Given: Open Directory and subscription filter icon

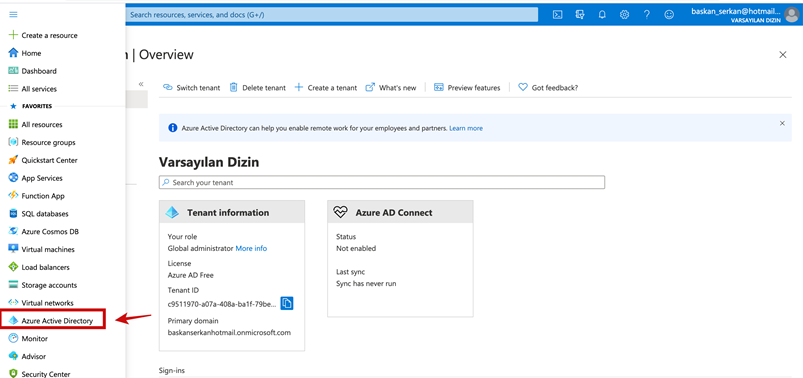Looking at the screenshot, I should coord(580,15).
